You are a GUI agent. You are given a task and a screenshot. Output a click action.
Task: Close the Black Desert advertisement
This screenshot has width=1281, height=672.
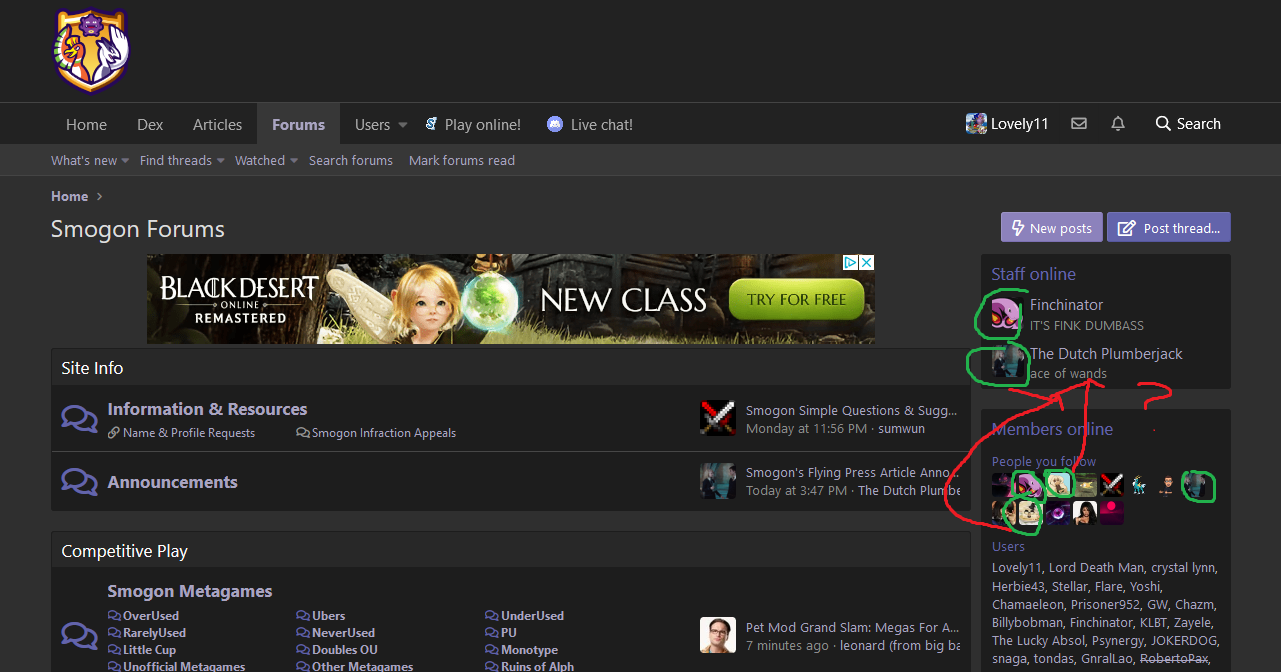coord(867,263)
